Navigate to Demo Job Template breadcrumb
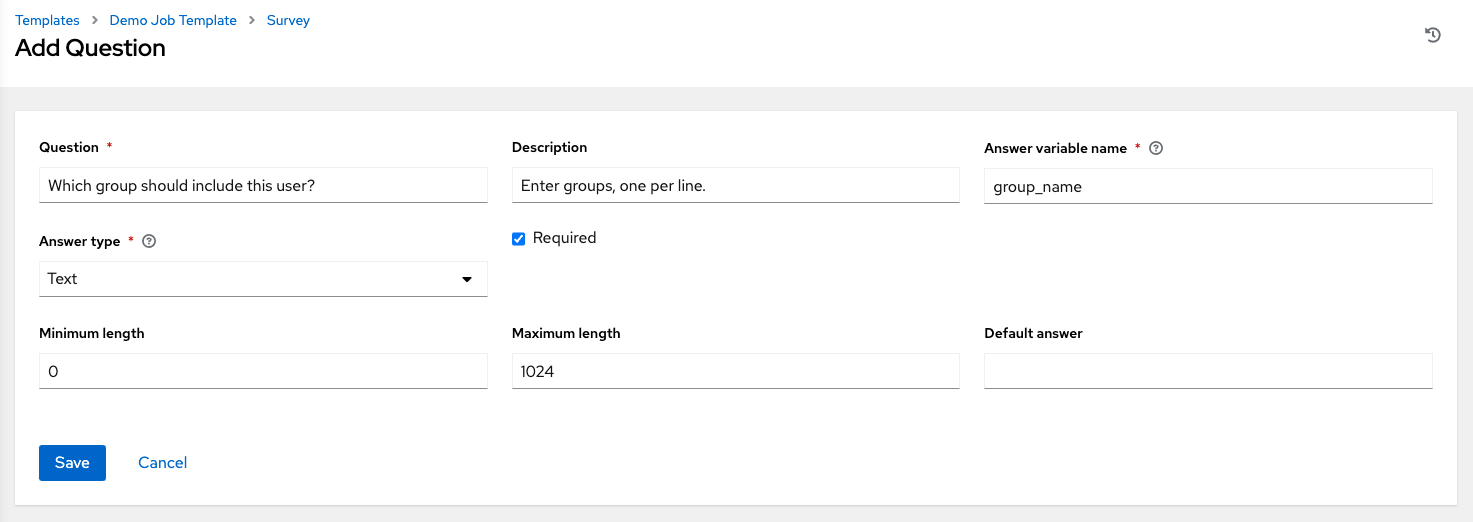 [x=173, y=20]
